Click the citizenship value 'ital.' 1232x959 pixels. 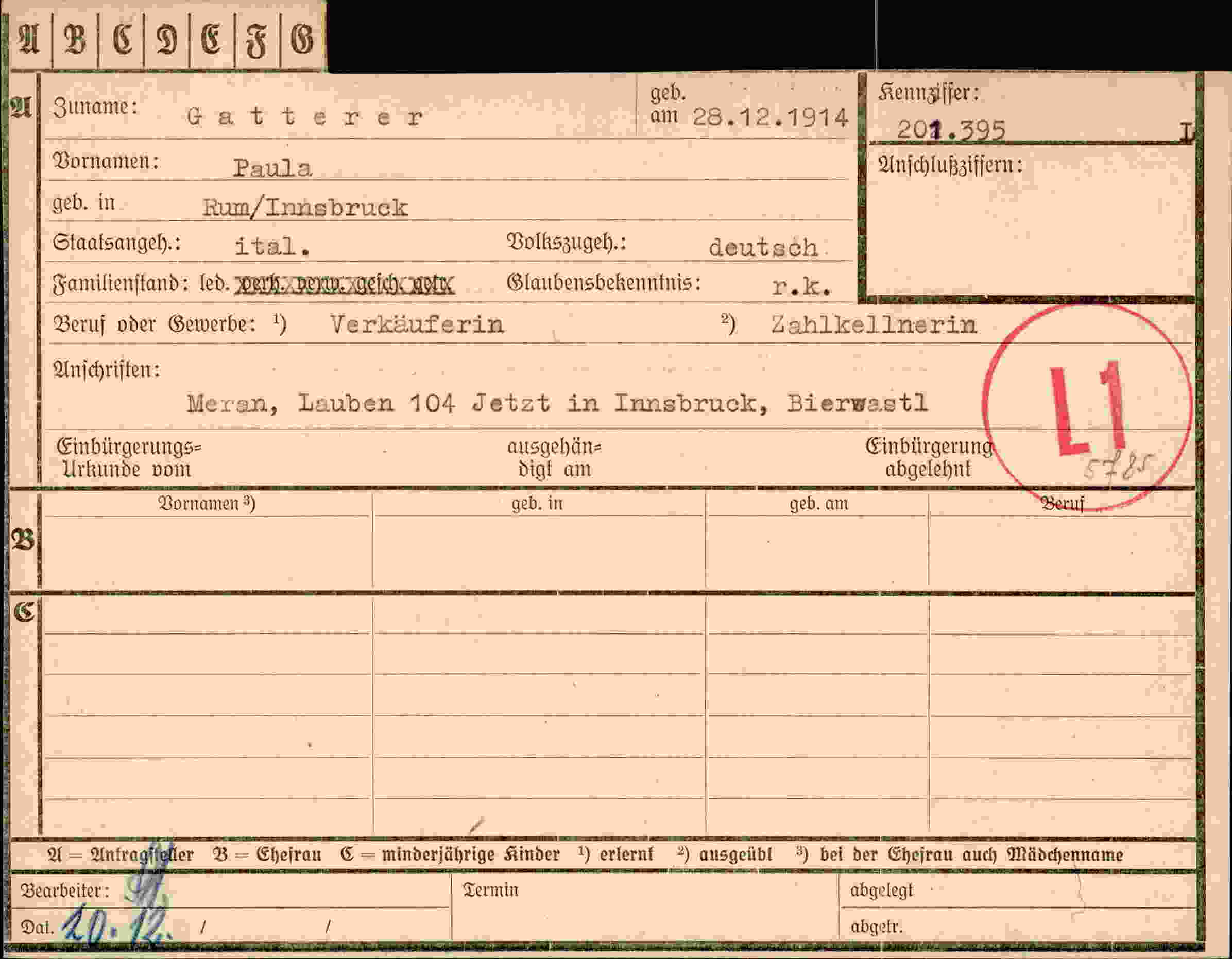coord(272,247)
